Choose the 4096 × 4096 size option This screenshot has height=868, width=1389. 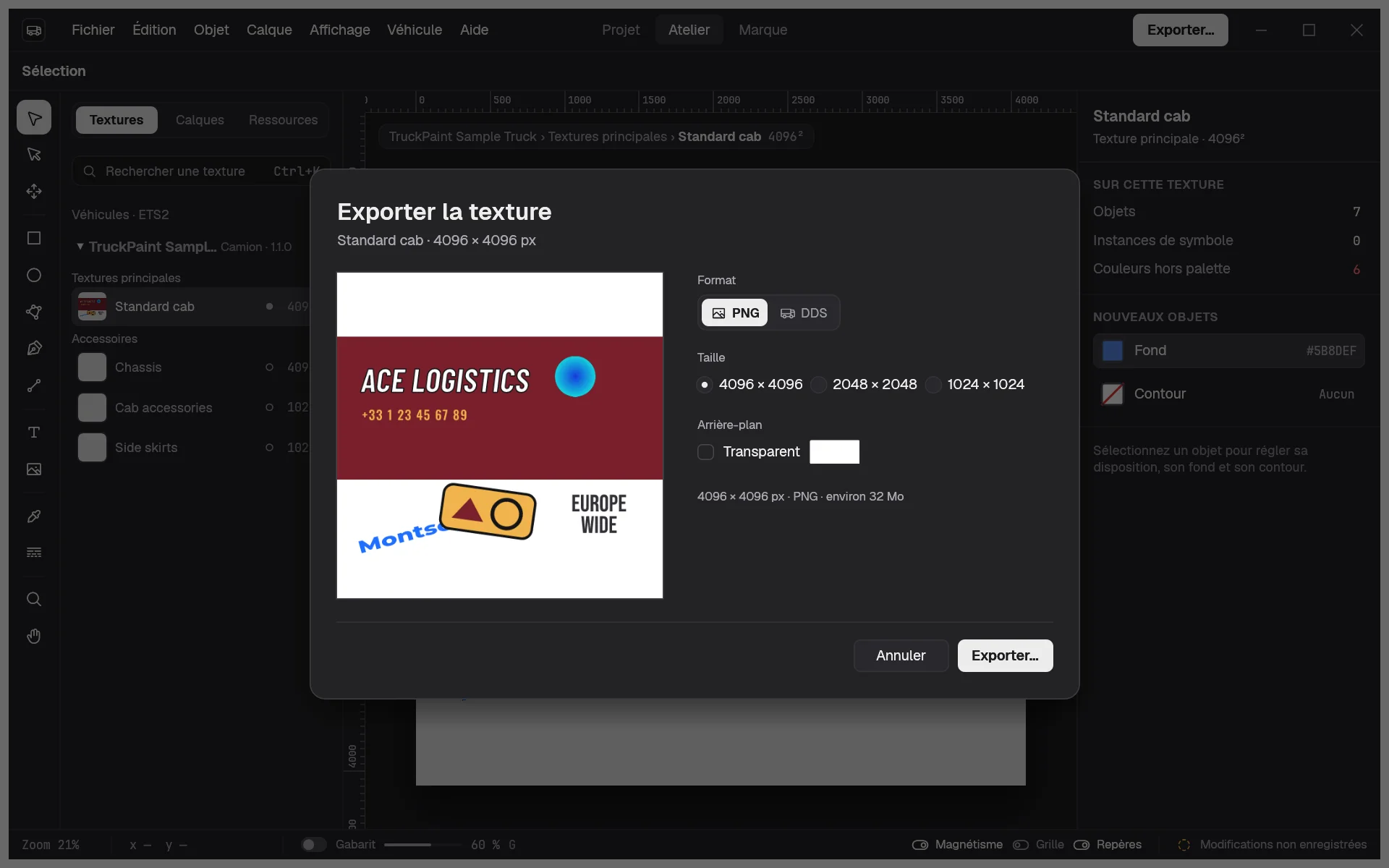click(x=750, y=384)
